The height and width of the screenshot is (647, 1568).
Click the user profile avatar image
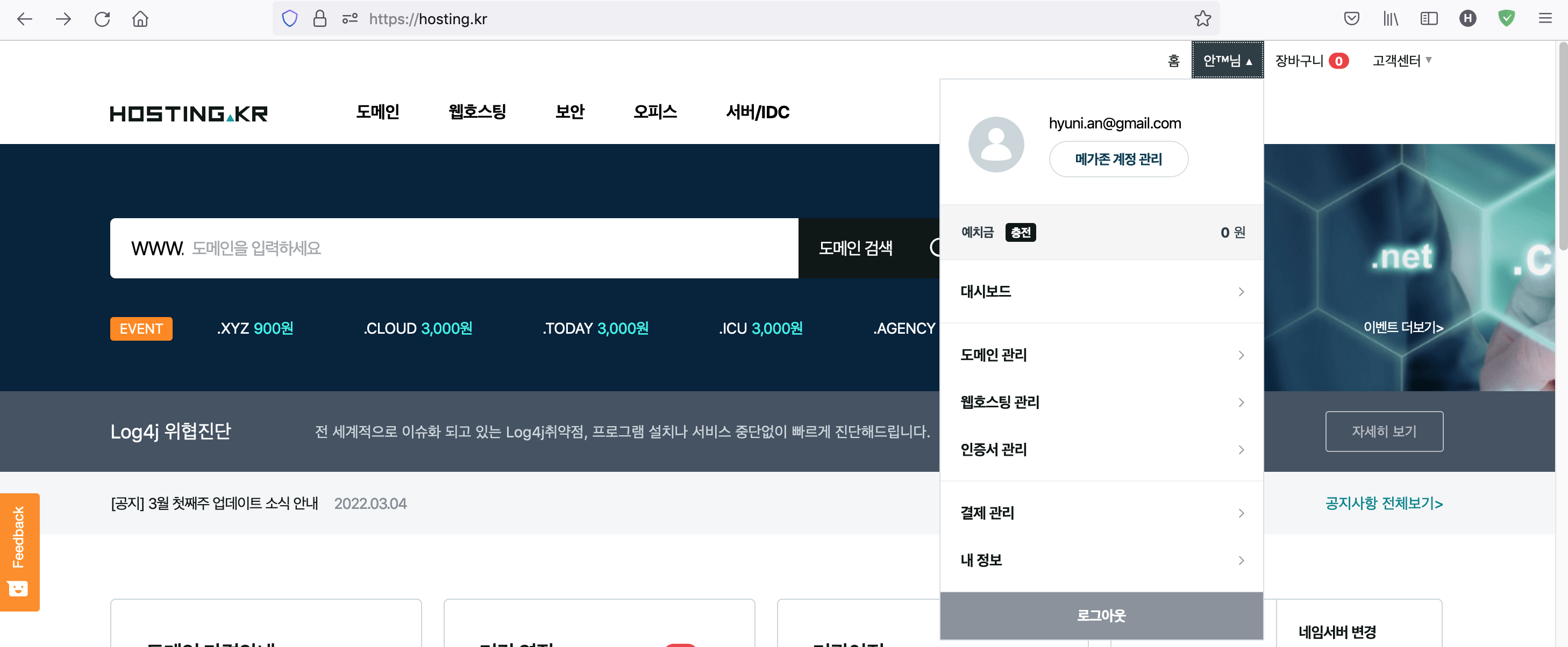996,145
